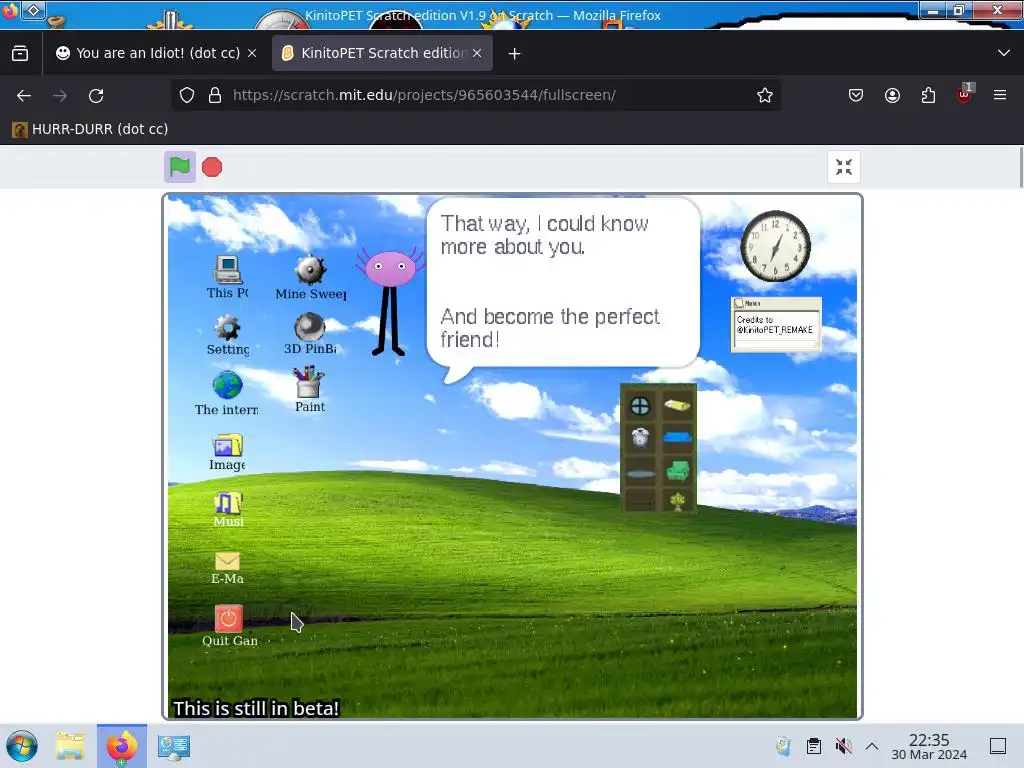Bookmark this page with the star
1024x768 pixels.
765,95
